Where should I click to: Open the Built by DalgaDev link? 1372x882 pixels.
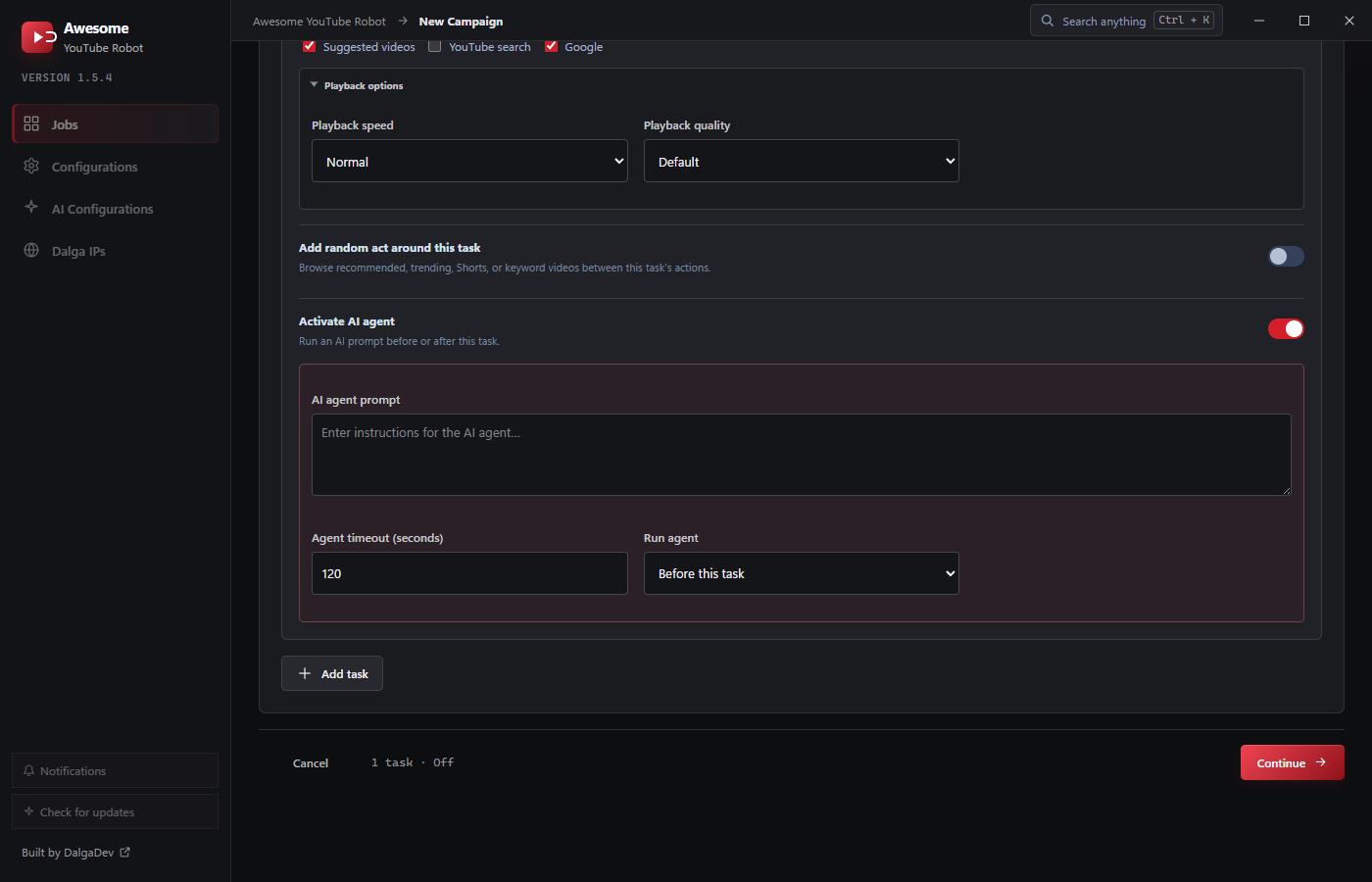pos(75,853)
